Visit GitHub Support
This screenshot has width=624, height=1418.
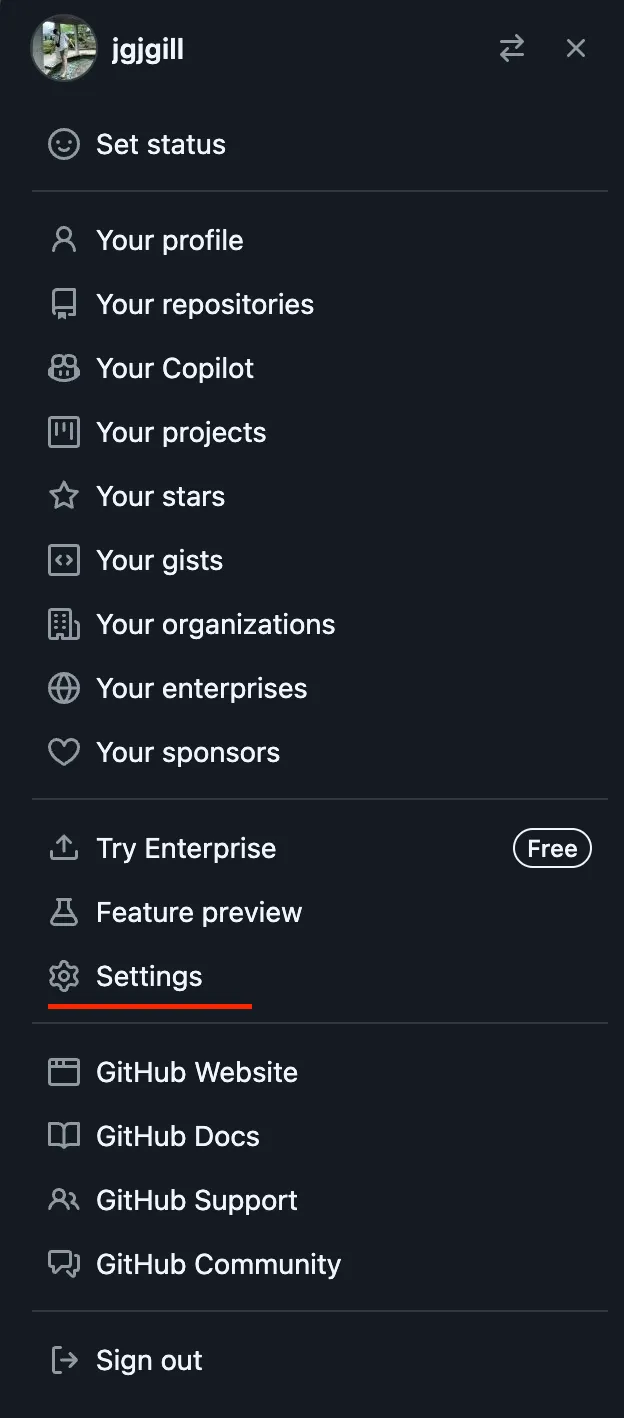pyautogui.click(x=196, y=1200)
